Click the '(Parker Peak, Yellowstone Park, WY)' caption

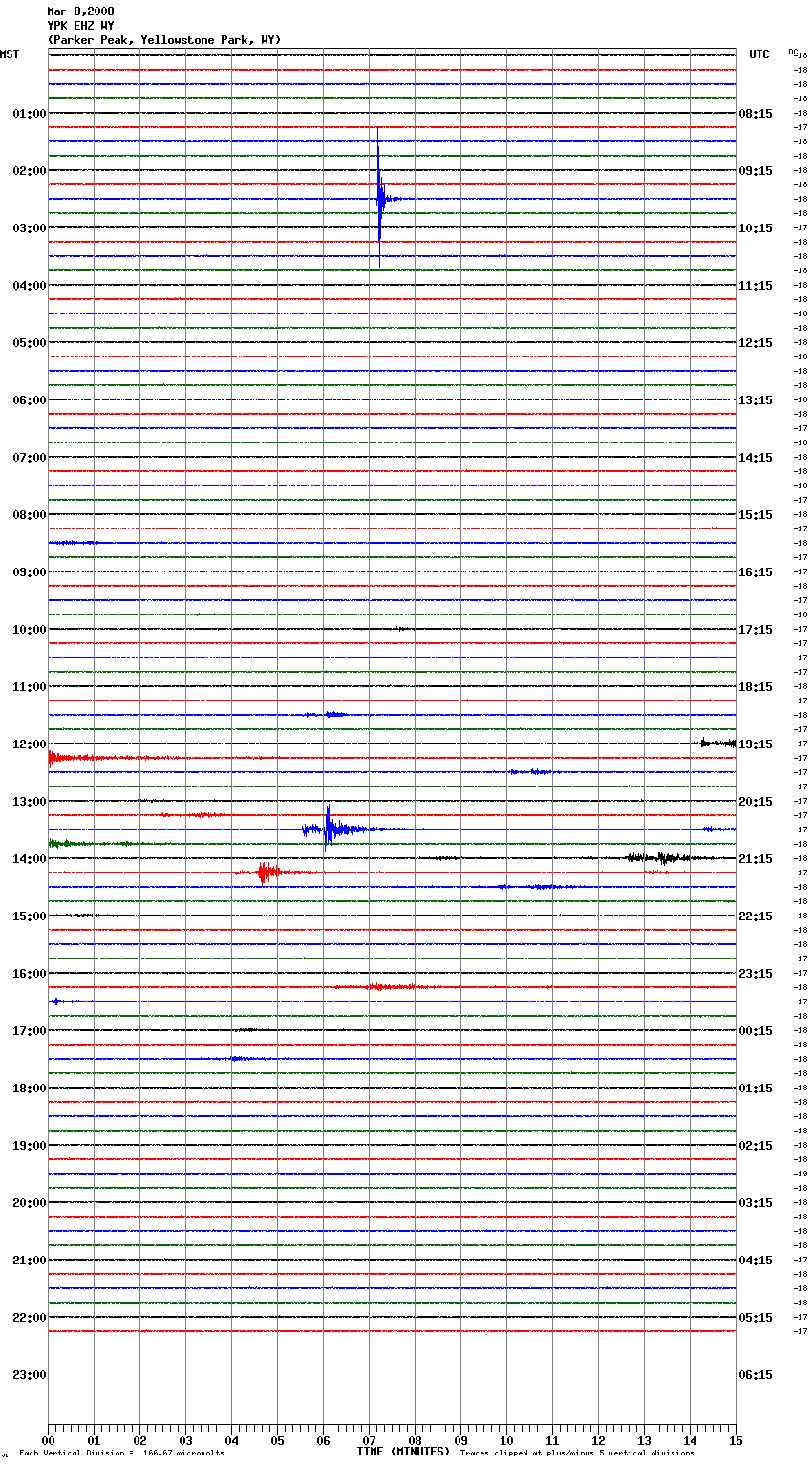point(164,40)
